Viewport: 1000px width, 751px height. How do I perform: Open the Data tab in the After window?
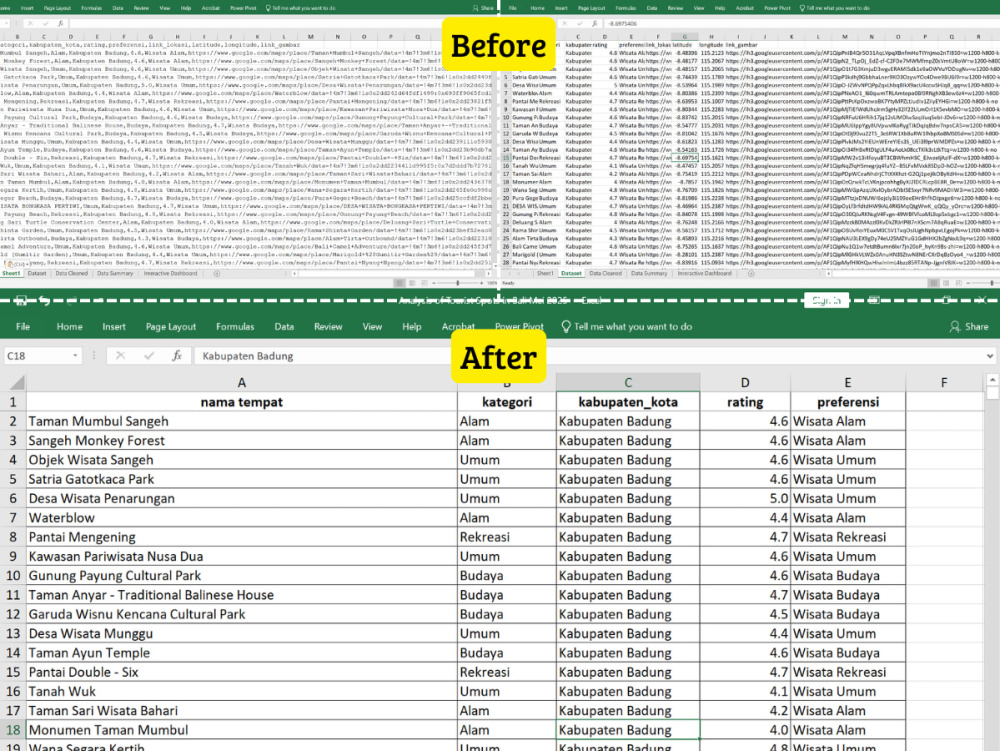(284, 326)
